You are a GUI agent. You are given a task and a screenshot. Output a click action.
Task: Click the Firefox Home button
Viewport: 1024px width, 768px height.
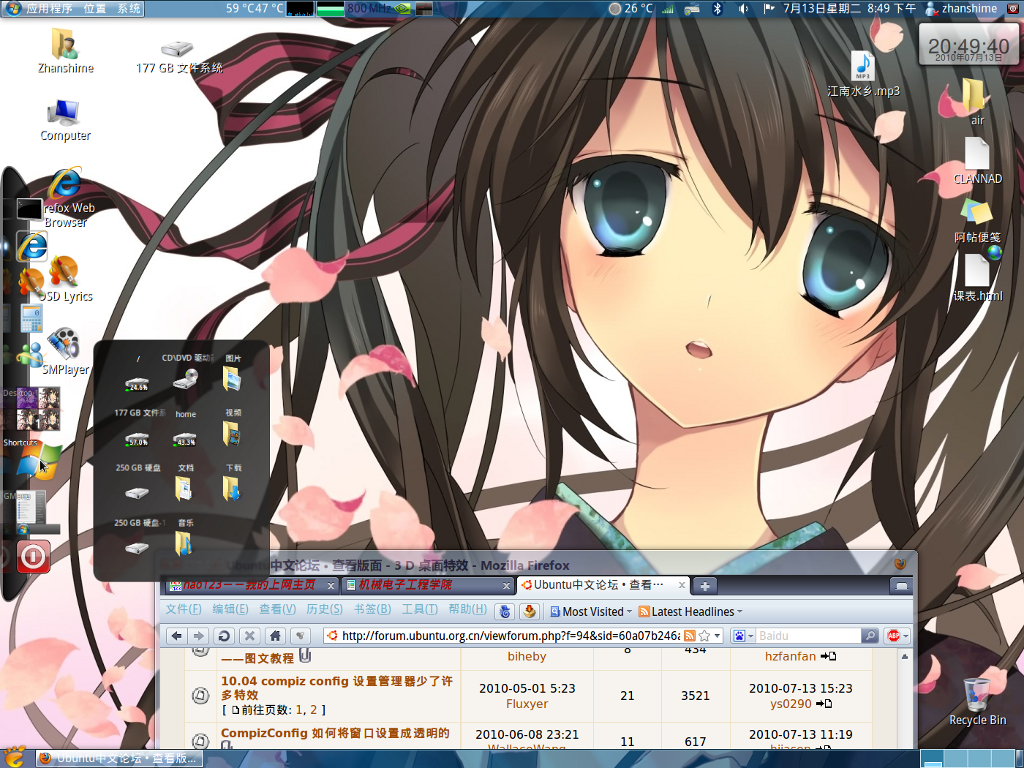pyautogui.click(x=276, y=635)
